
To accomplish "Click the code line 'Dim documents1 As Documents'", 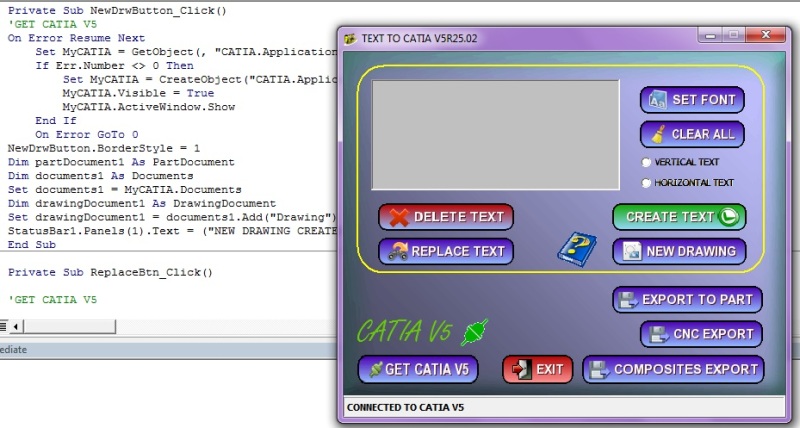I will pos(100,176).
